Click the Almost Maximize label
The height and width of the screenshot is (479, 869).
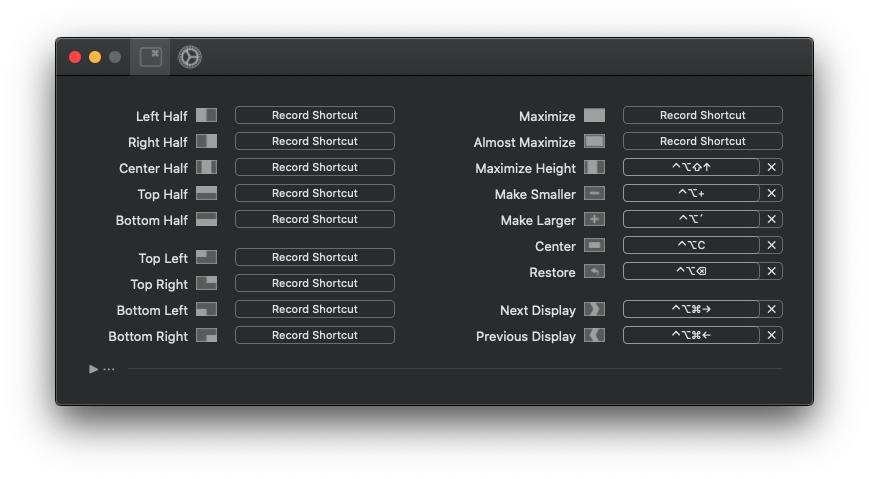coord(524,142)
